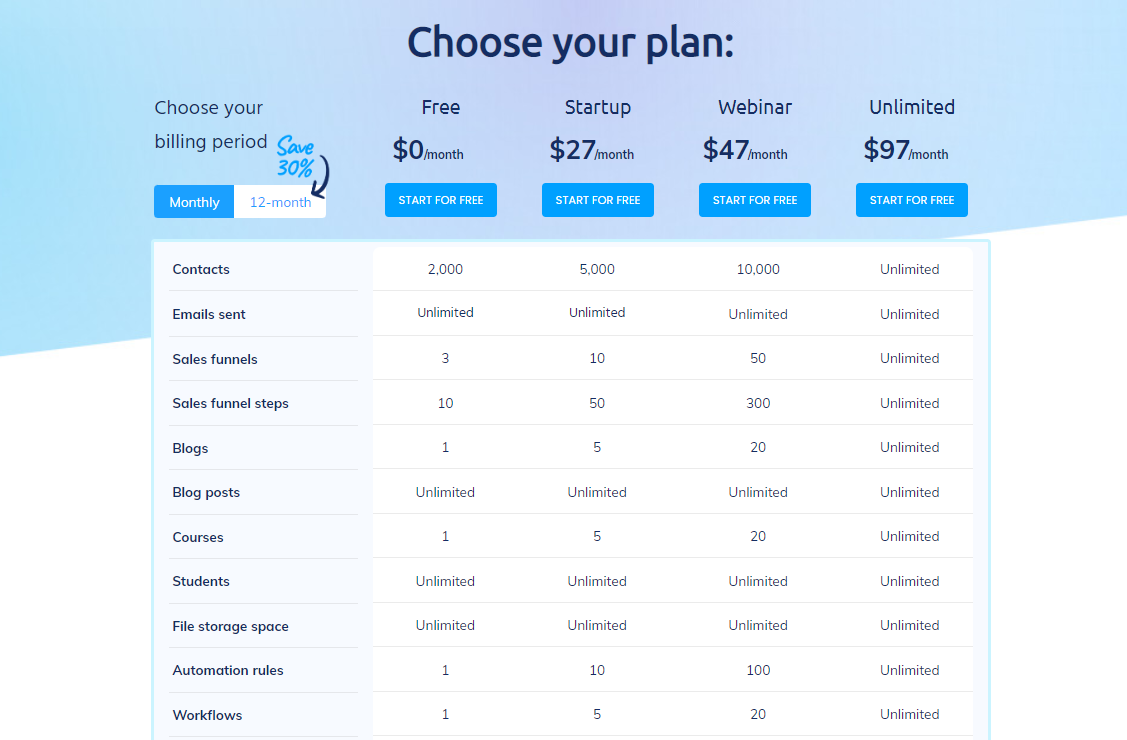
Task: Select the Free plan column header
Action: pyautogui.click(x=440, y=107)
